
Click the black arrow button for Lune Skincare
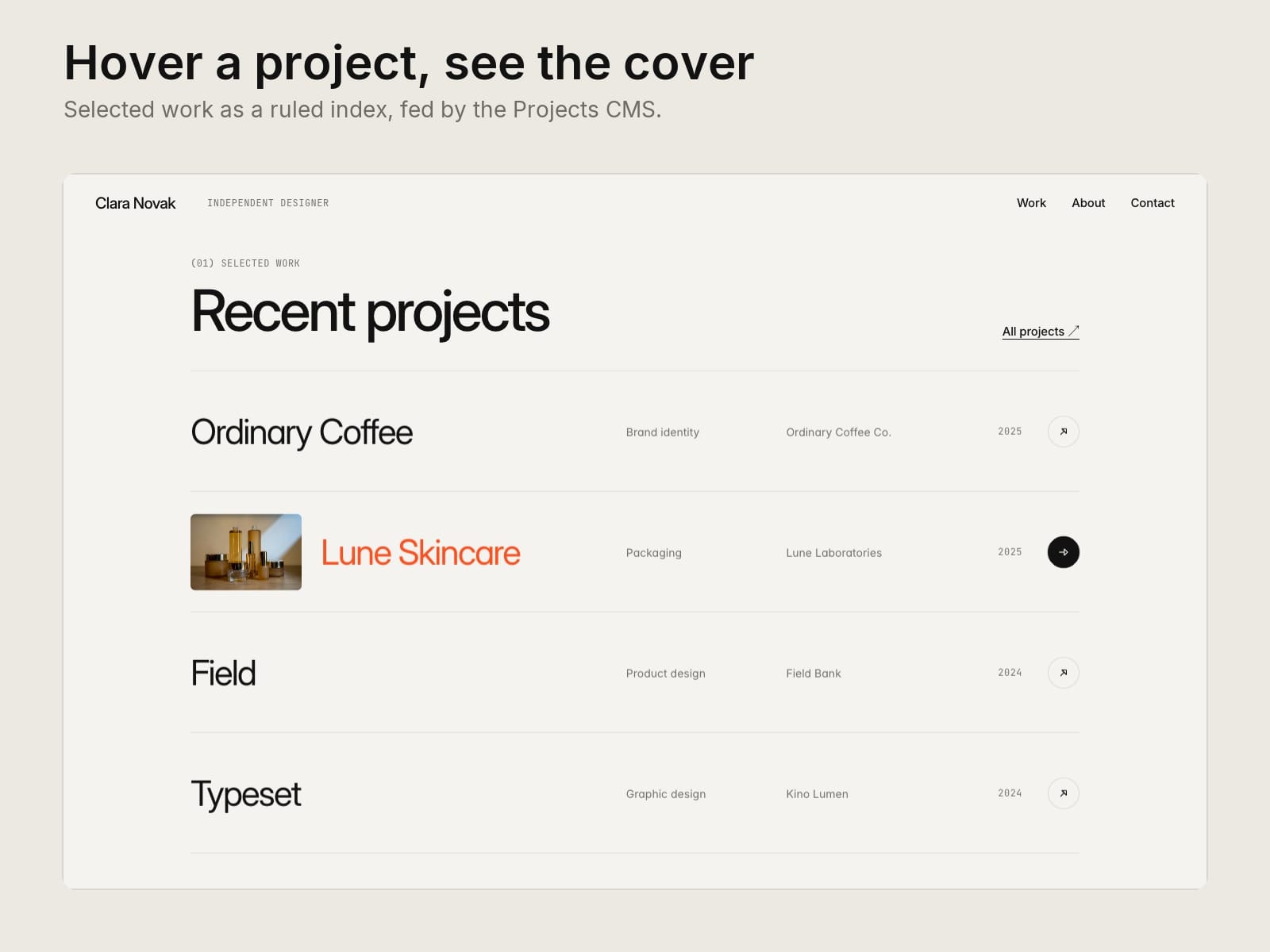[1063, 552]
